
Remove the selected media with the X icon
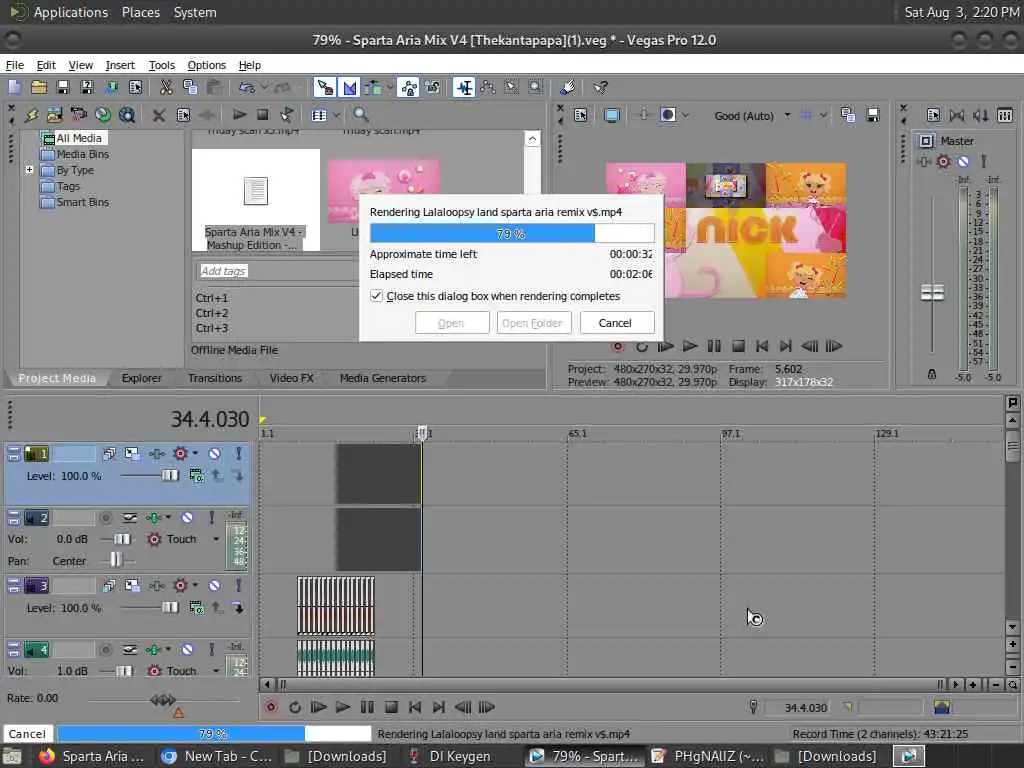tap(159, 116)
